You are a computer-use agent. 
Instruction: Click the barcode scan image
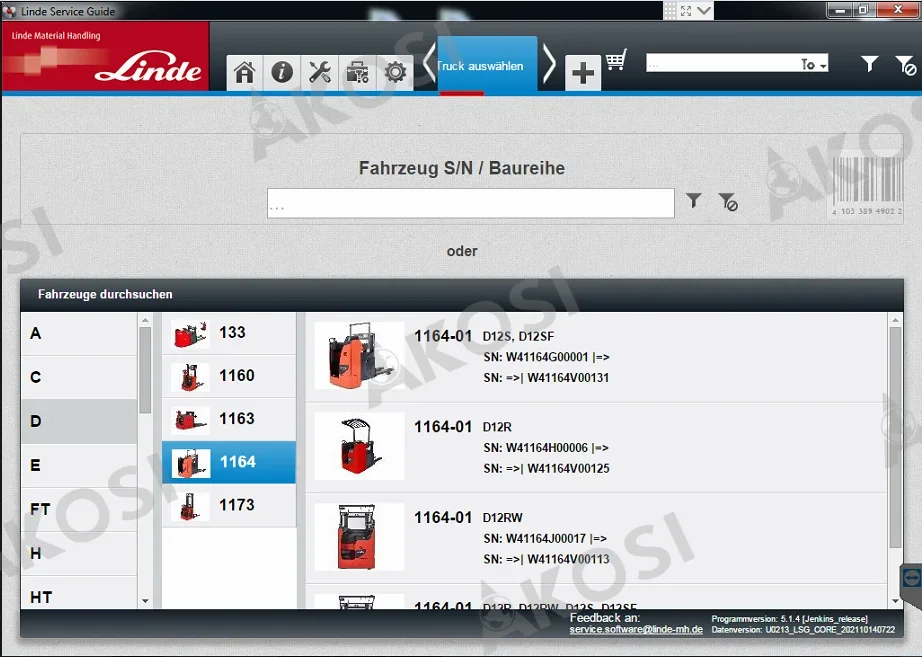pos(867,186)
